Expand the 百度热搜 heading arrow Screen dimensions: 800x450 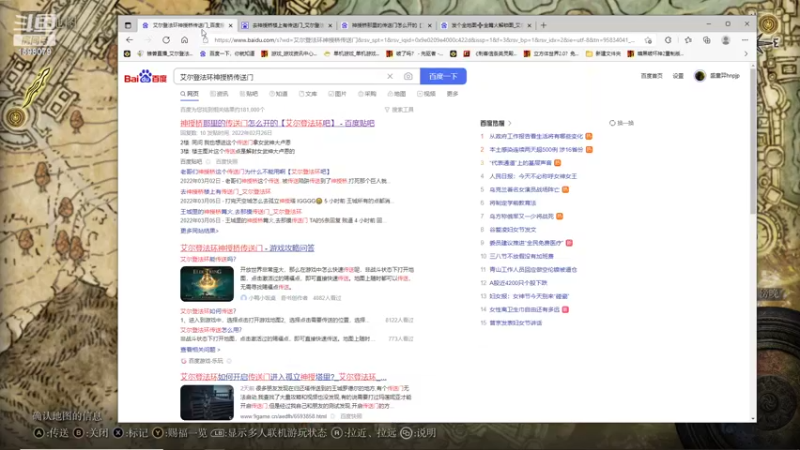point(510,123)
